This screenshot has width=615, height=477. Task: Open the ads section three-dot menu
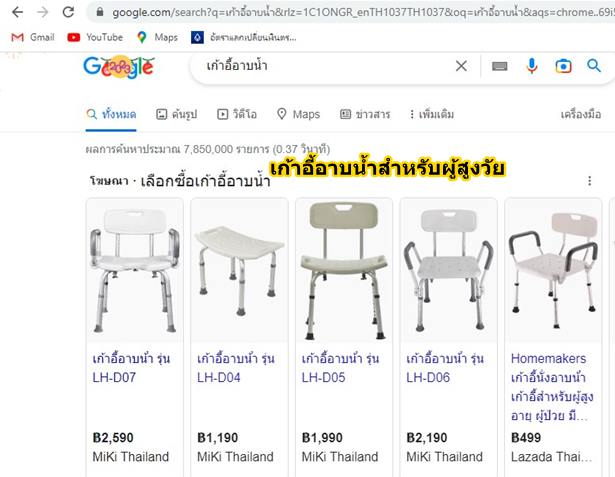click(589, 181)
